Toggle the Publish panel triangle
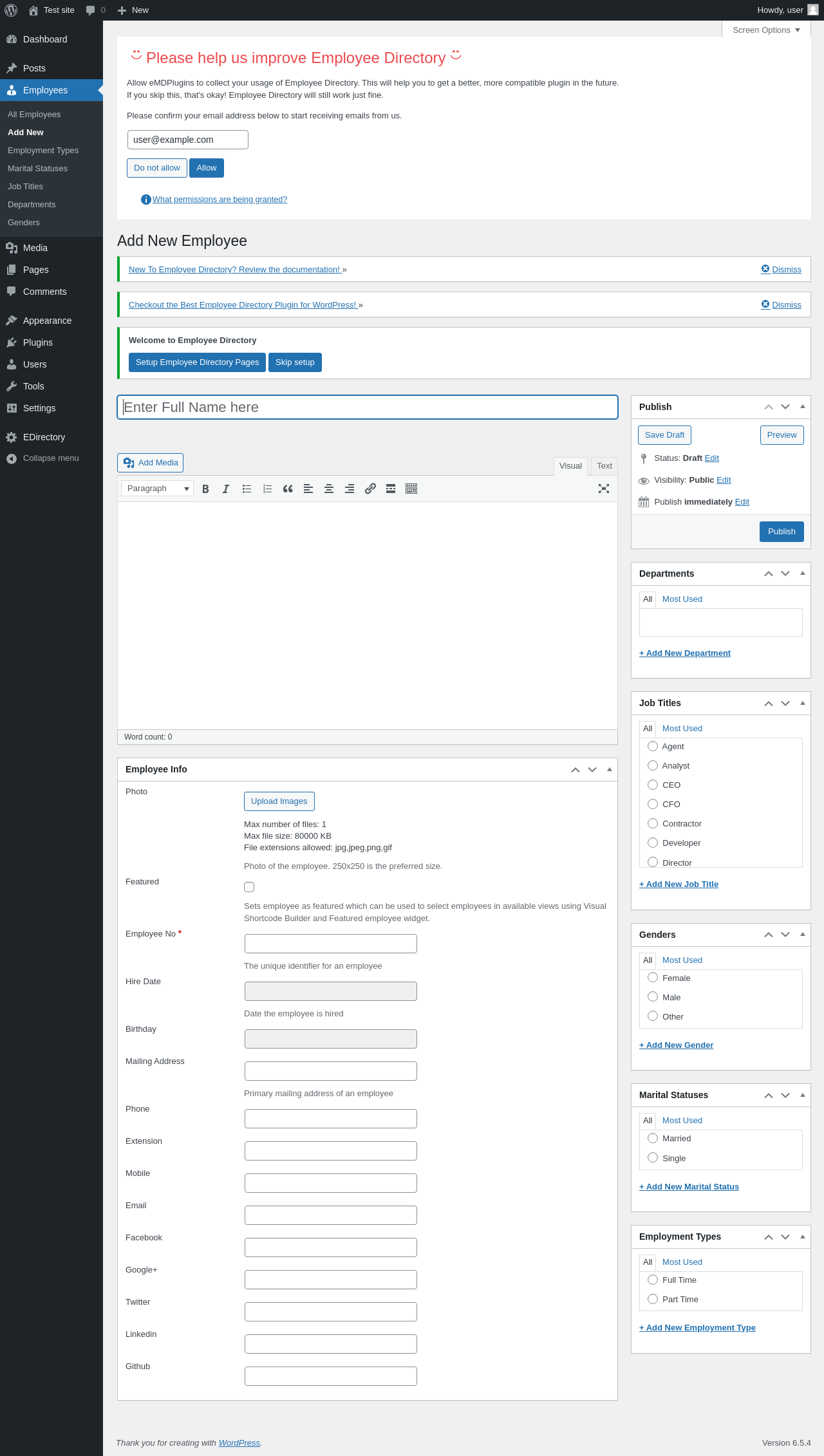This screenshot has height=1456, width=824. click(x=802, y=407)
